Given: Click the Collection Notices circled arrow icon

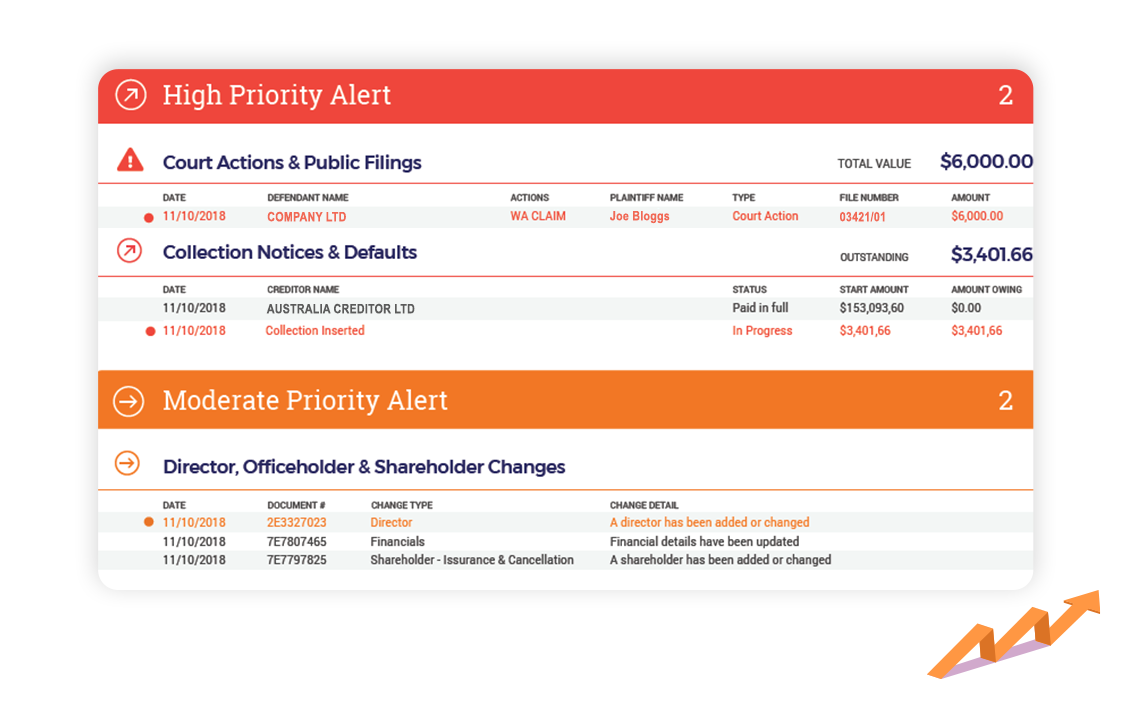Looking at the screenshot, I should [129, 251].
